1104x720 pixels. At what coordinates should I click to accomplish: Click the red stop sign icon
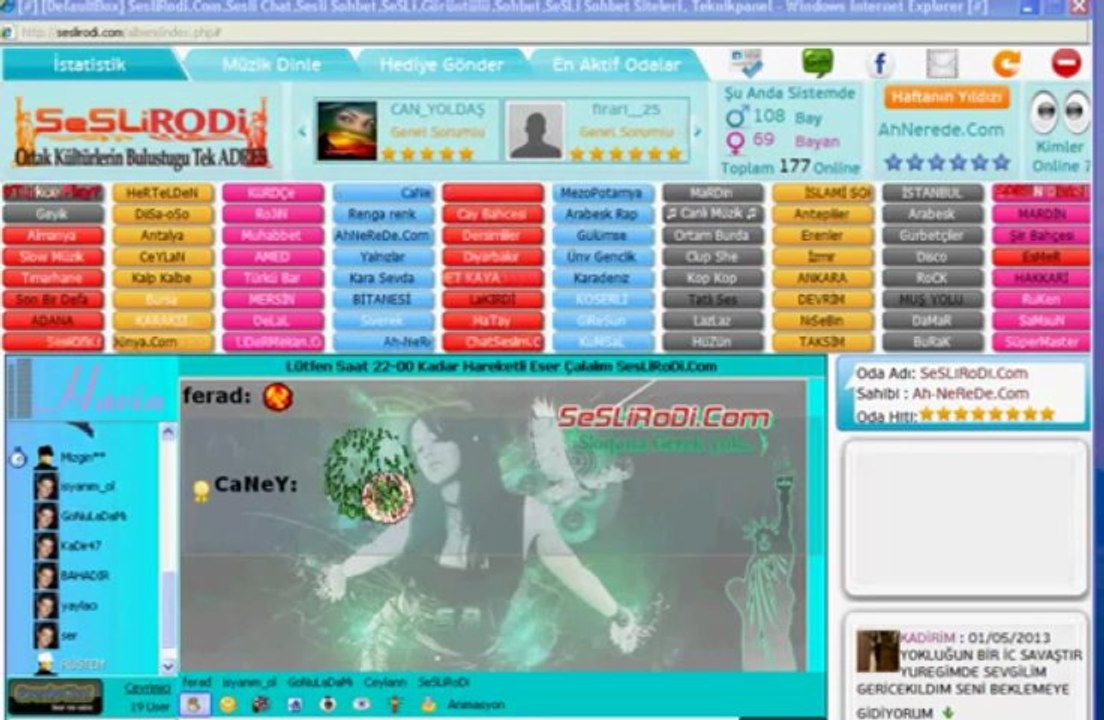[1066, 63]
